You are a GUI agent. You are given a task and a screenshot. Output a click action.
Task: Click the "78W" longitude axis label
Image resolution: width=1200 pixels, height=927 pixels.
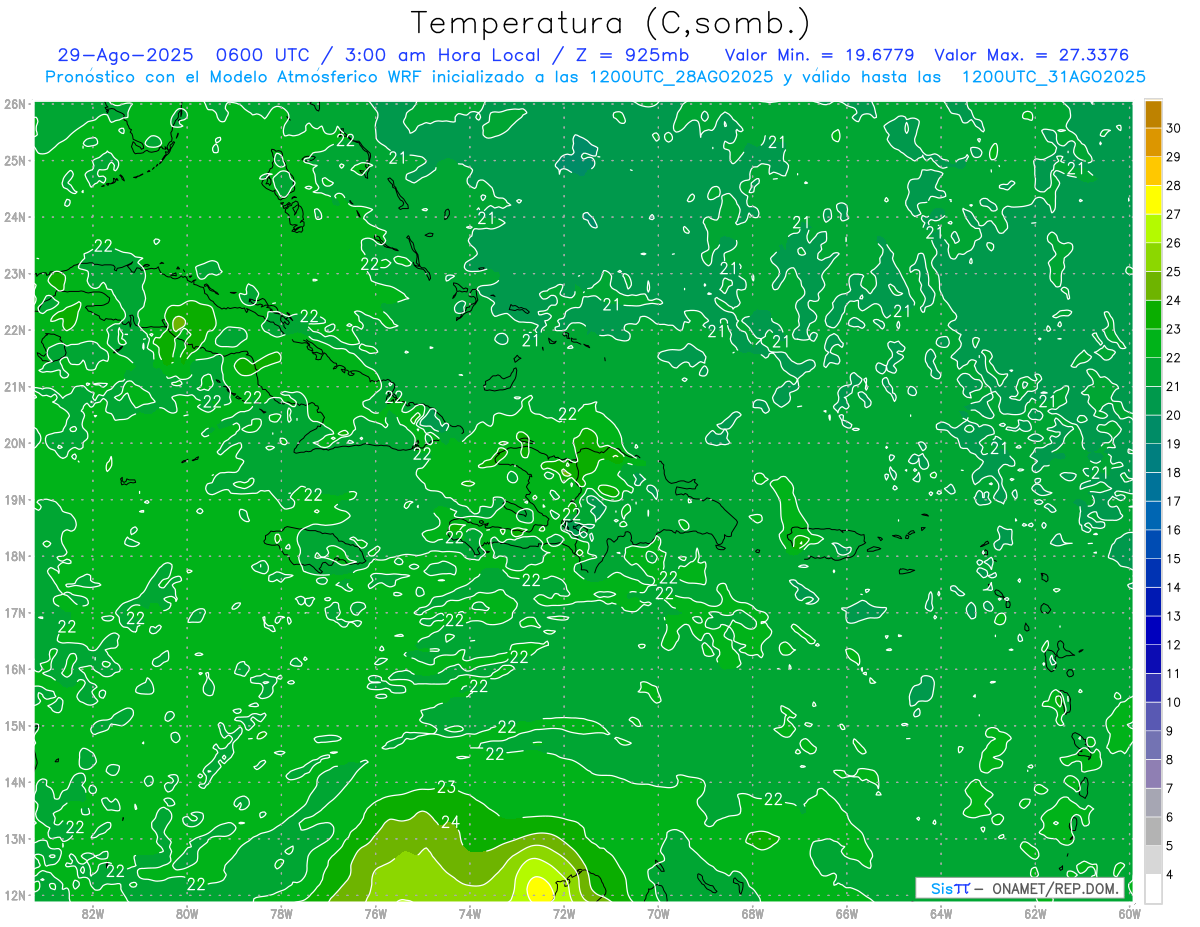point(281,912)
